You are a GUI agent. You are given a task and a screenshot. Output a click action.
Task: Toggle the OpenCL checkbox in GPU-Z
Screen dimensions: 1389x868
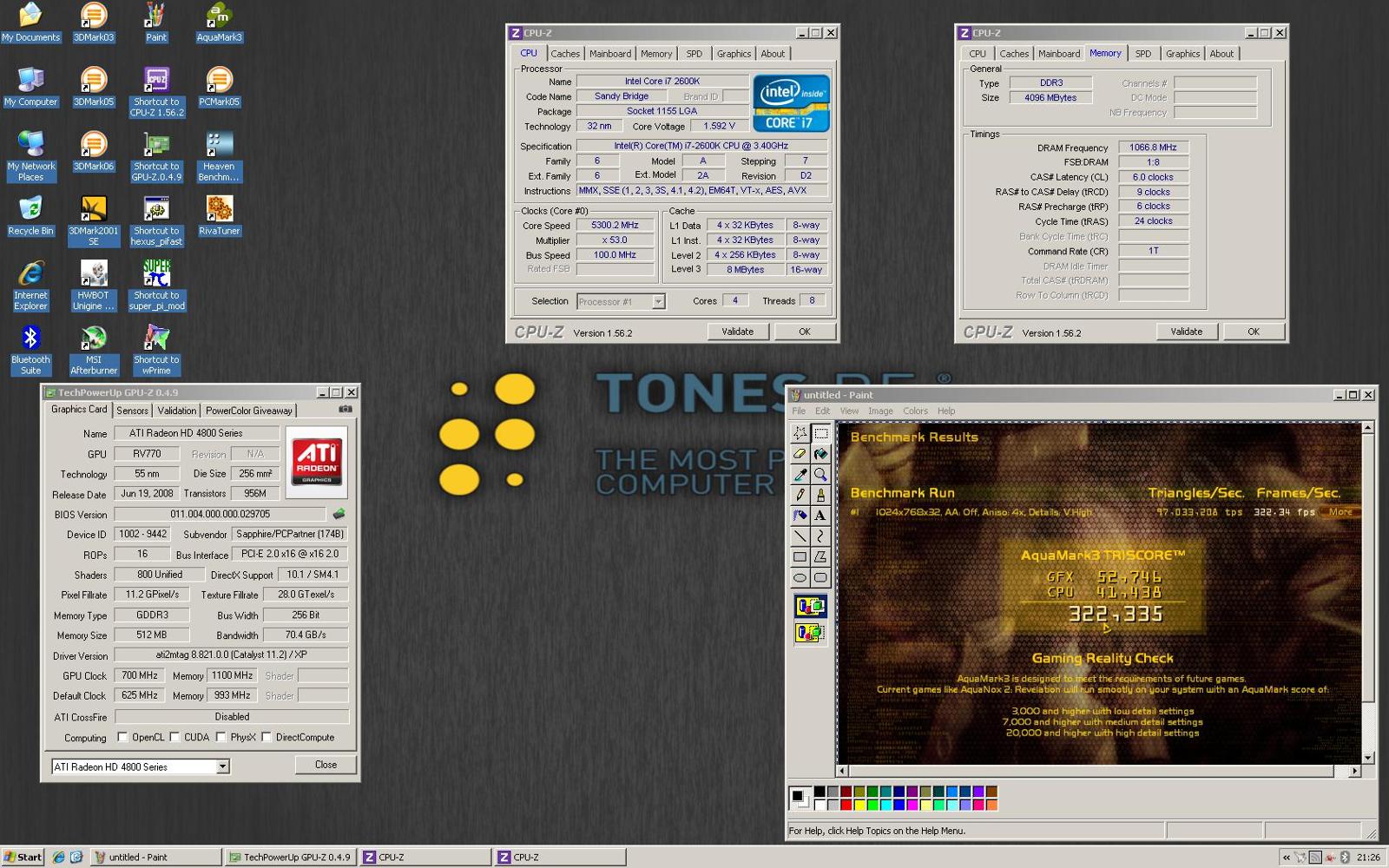pos(122,737)
